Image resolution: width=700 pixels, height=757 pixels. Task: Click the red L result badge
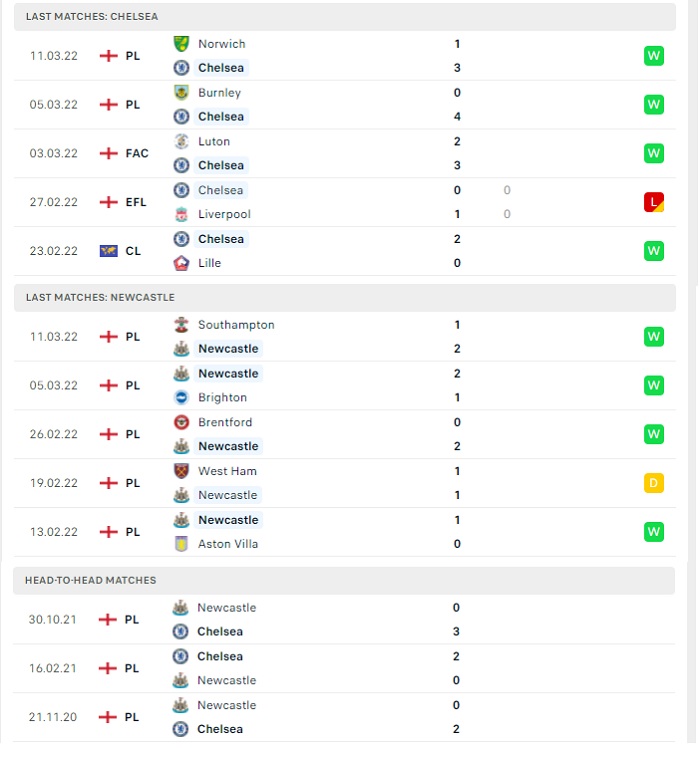click(x=654, y=202)
